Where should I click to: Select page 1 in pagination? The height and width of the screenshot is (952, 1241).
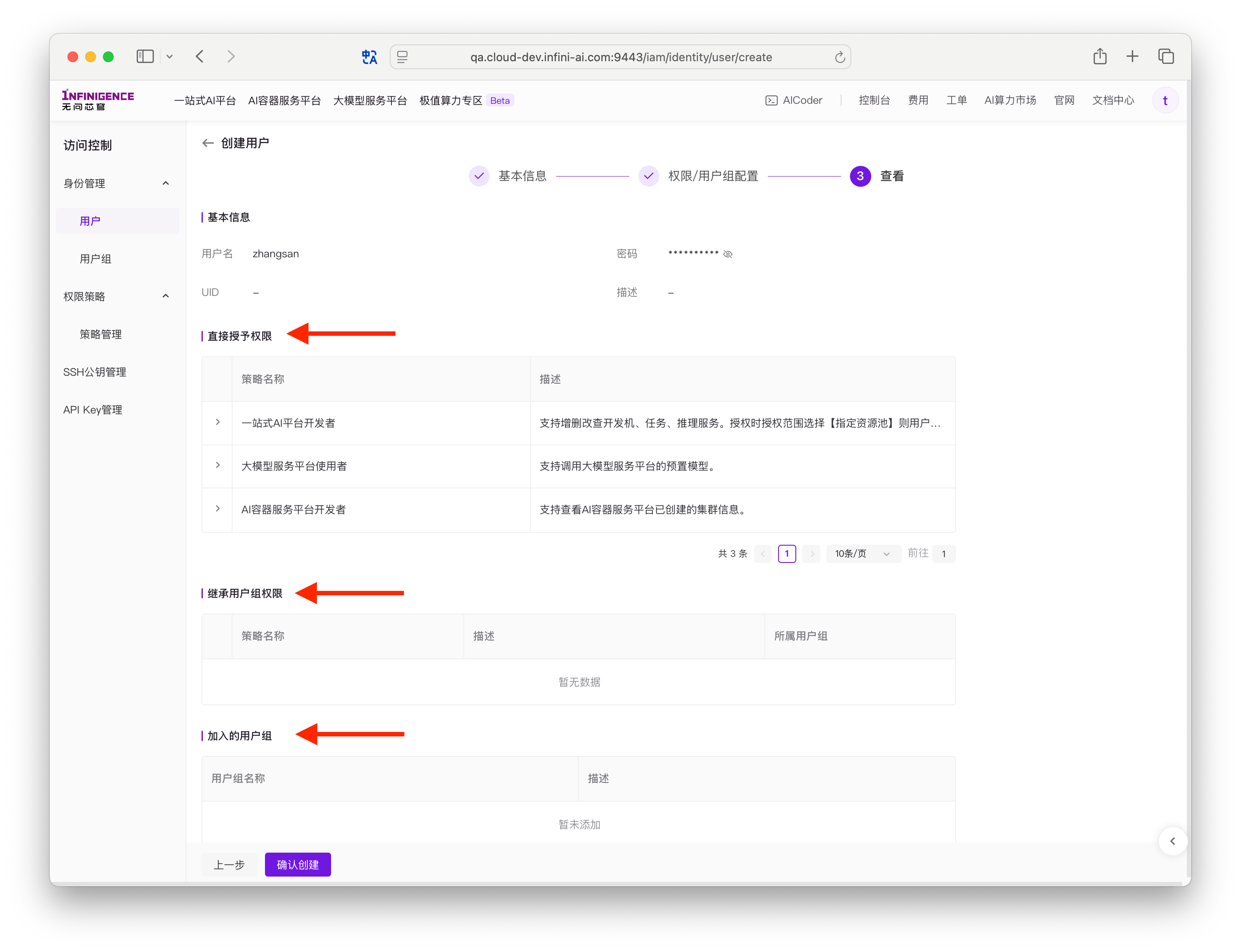pyautogui.click(x=787, y=554)
